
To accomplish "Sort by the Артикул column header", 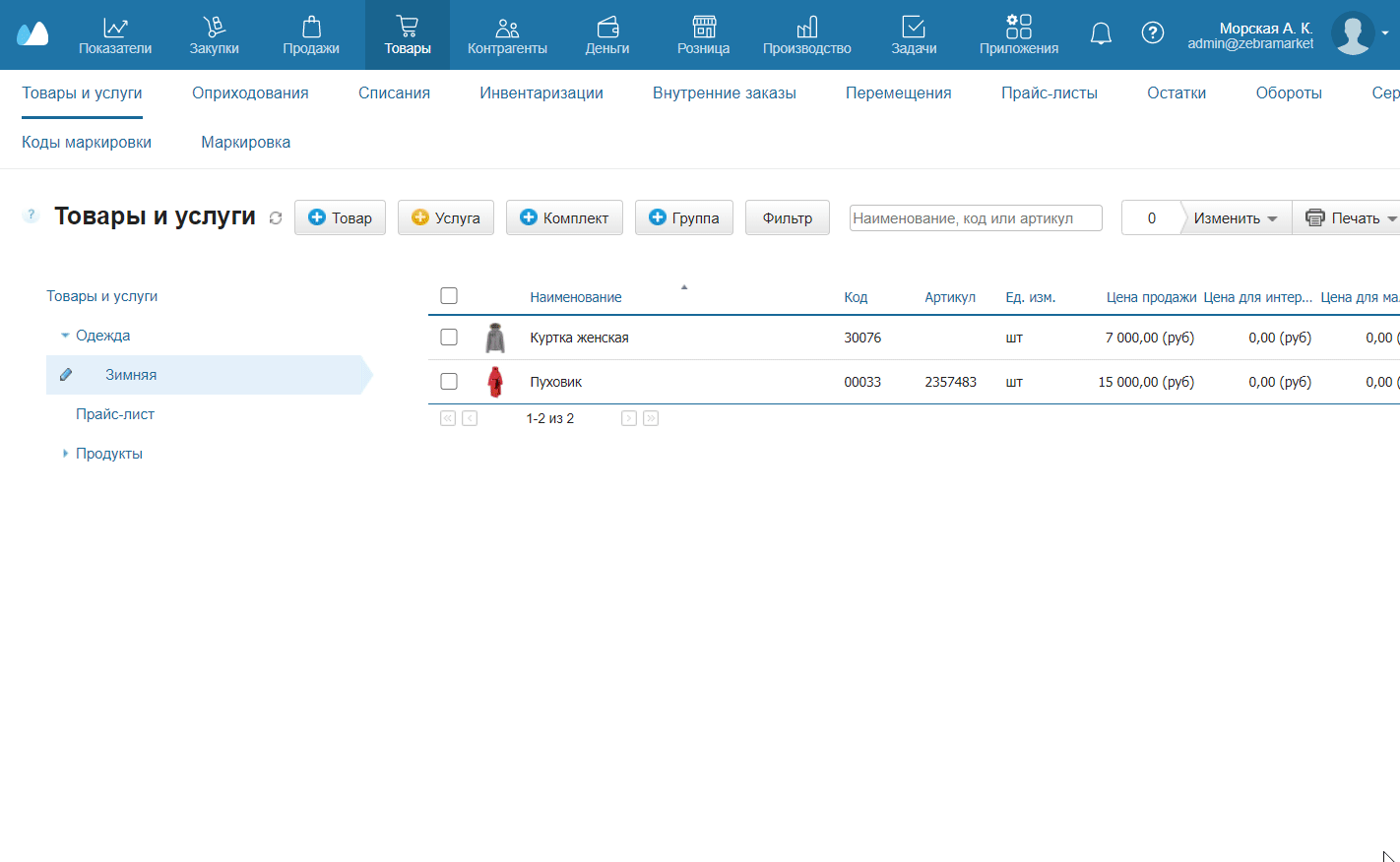I will (x=950, y=297).
